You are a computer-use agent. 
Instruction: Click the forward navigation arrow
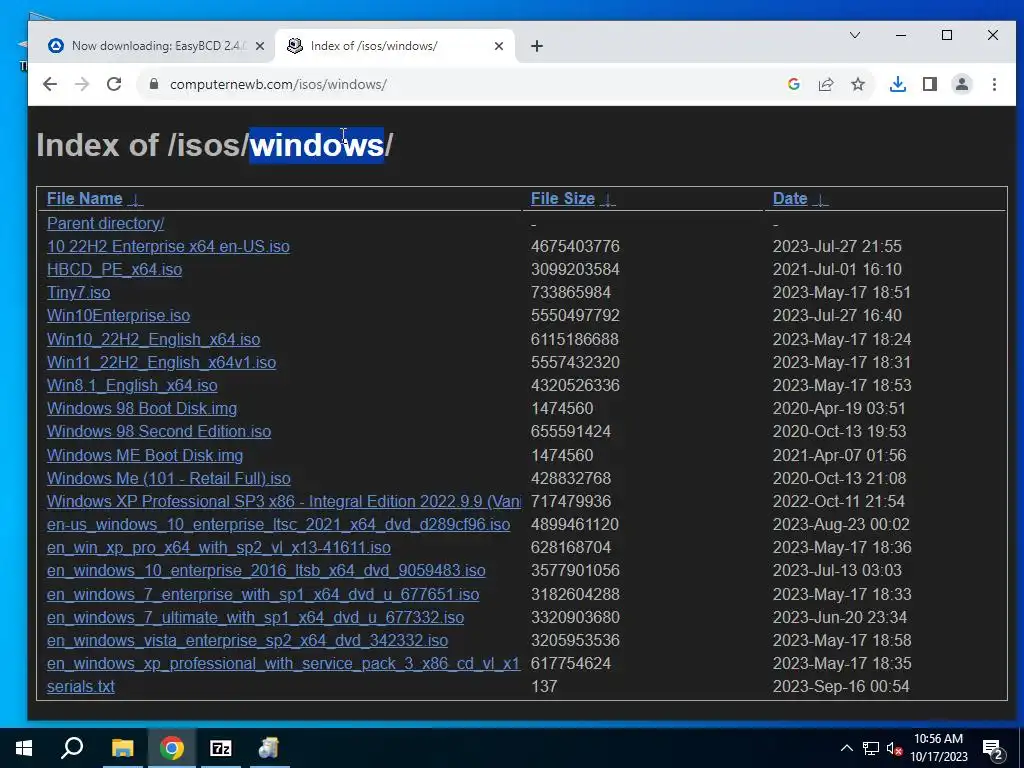tap(82, 84)
